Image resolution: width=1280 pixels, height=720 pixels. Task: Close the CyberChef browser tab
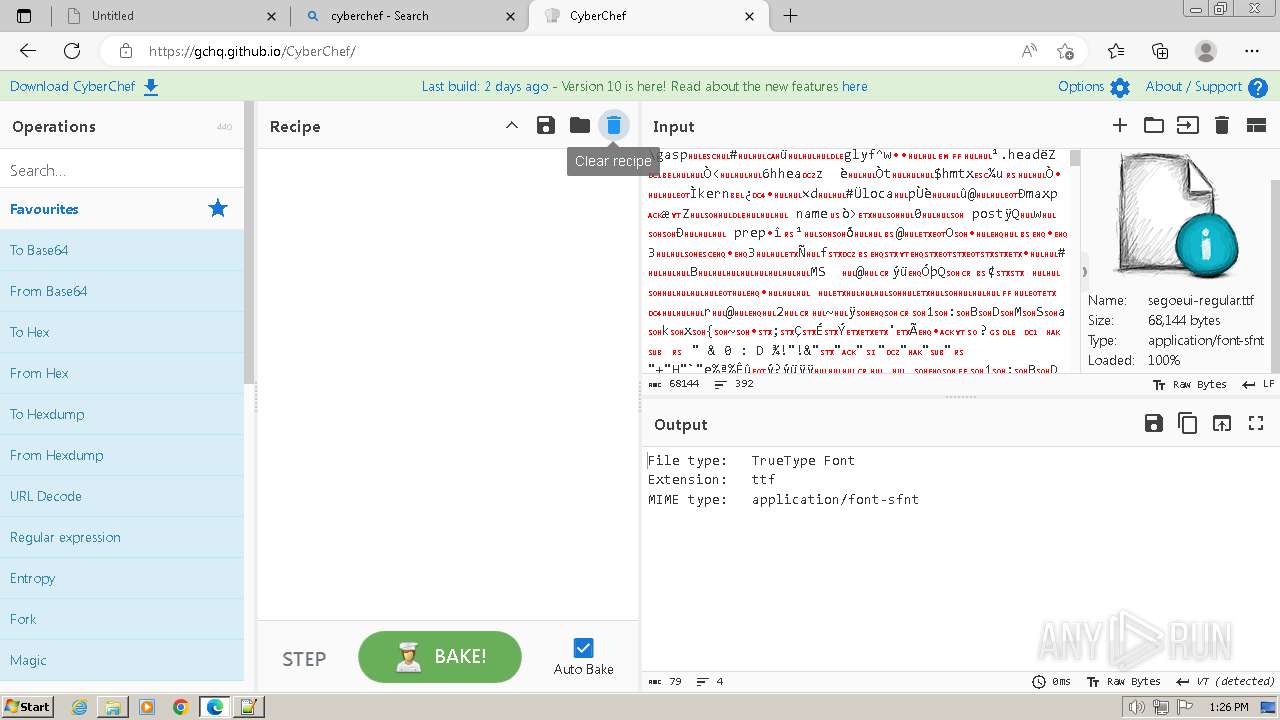[750, 16]
